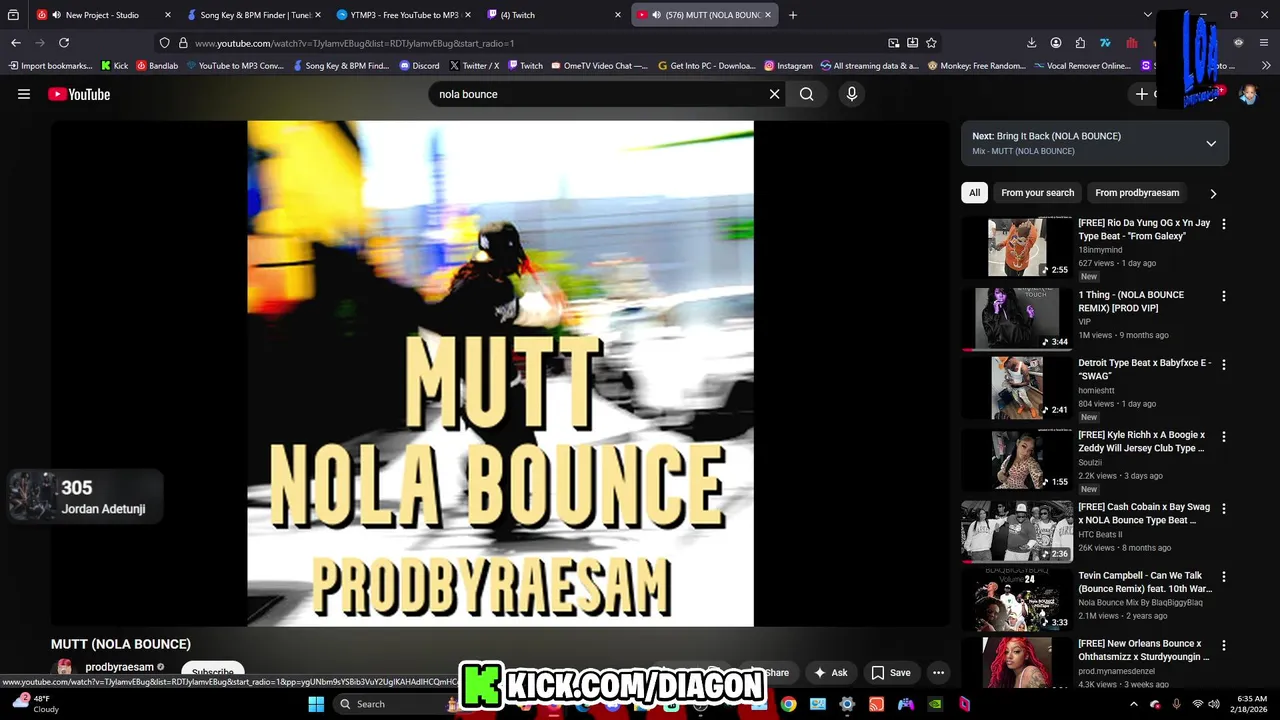Mute the 'New Project - Studio' tab audio
This screenshot has height=720, width=1280.
coord(56,15)
